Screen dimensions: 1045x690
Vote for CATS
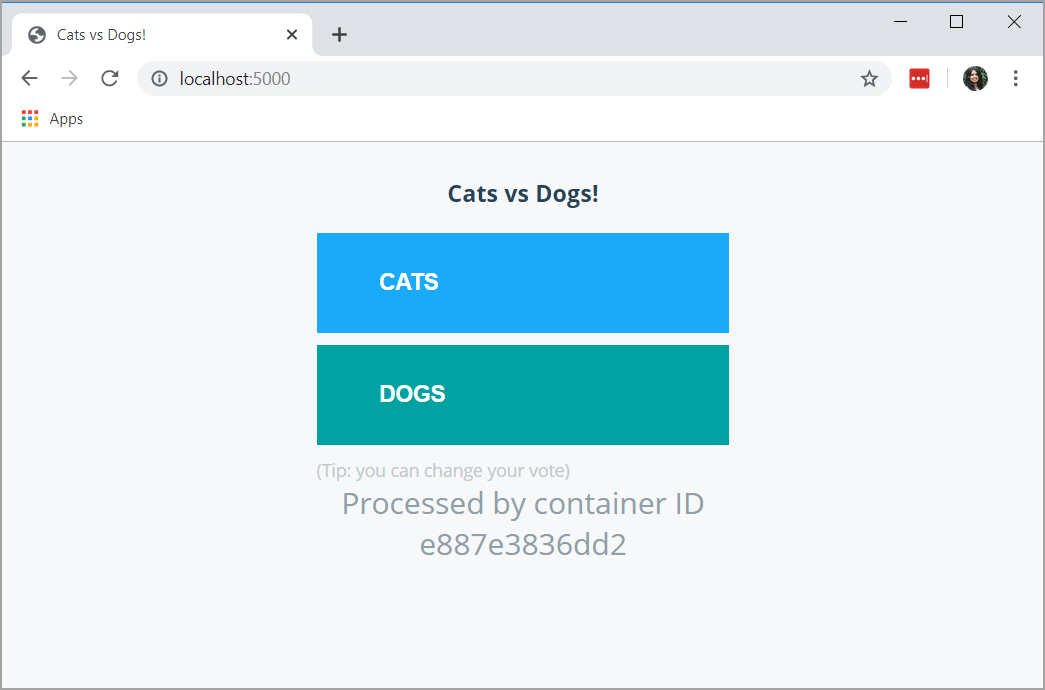(522, 282)
